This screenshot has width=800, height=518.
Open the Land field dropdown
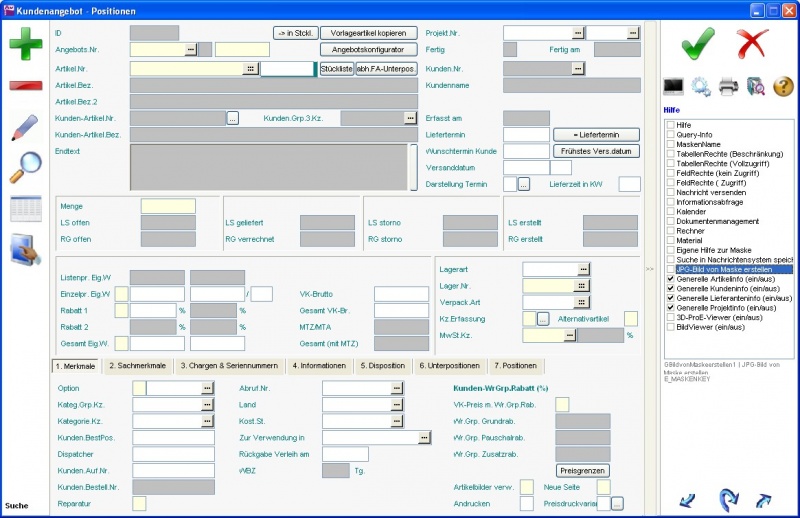pyautogui.click(x=397, y=405)
